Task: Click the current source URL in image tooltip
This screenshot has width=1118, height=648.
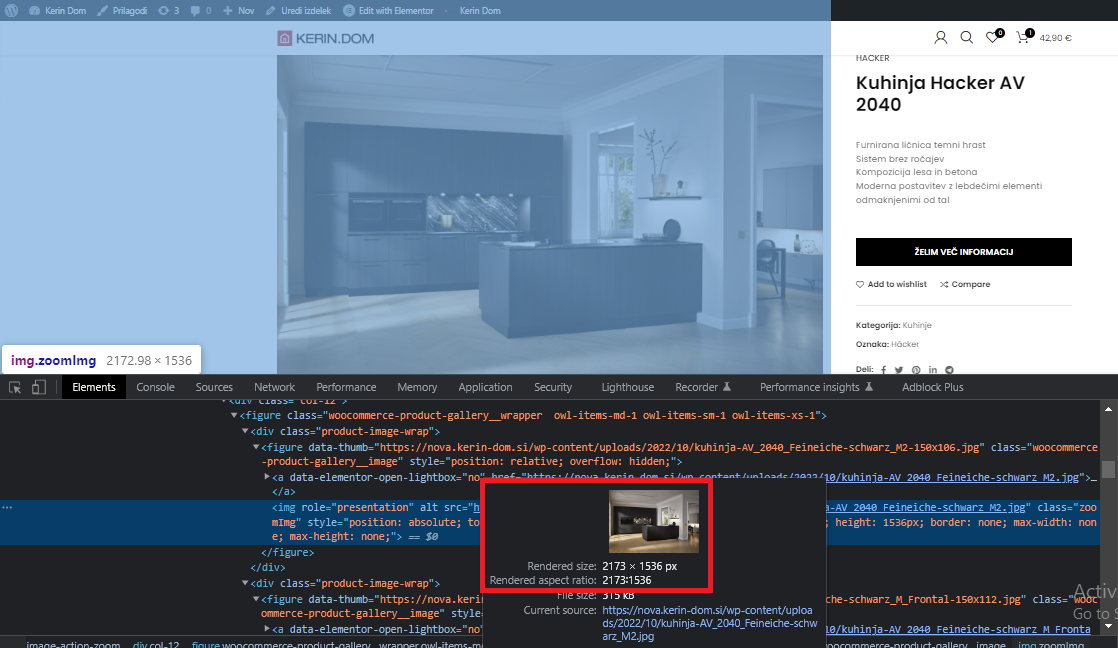Action: coord(709,623)
